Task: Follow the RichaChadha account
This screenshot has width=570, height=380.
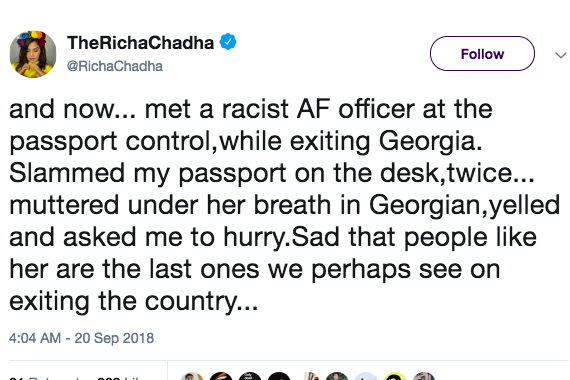Action: point(482,53)
